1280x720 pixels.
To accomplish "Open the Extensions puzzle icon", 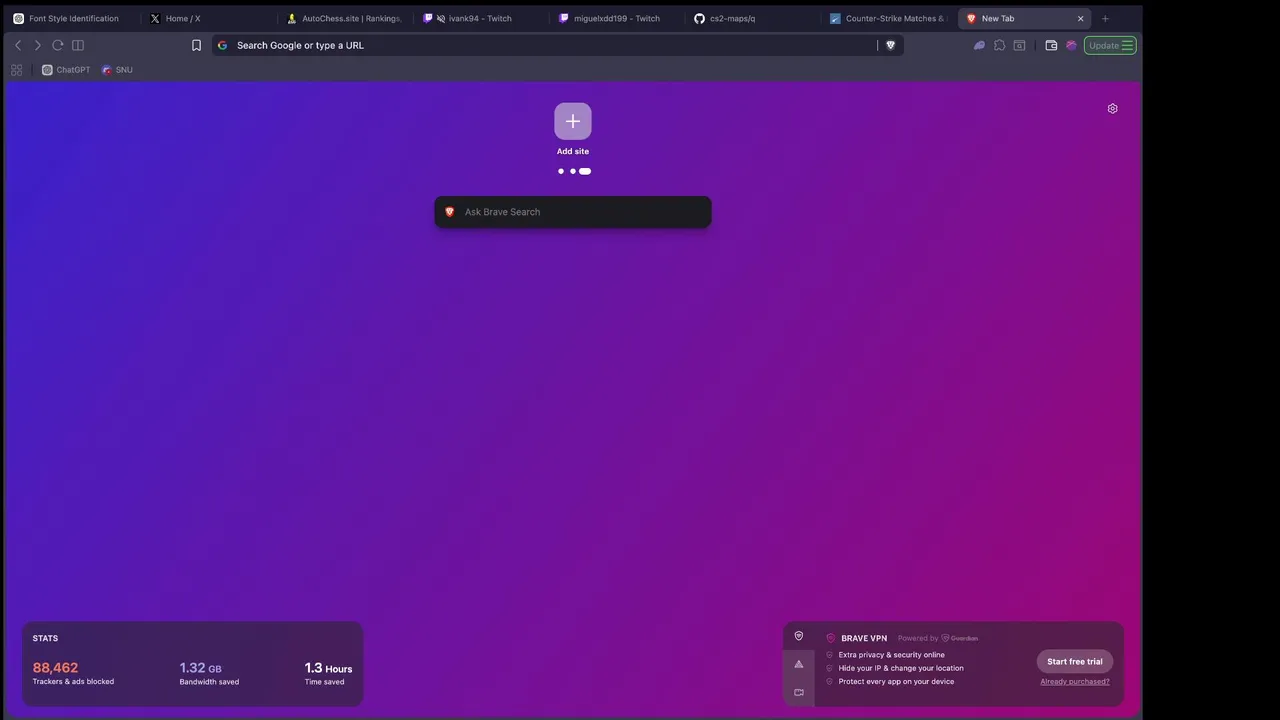I will 999,45.
